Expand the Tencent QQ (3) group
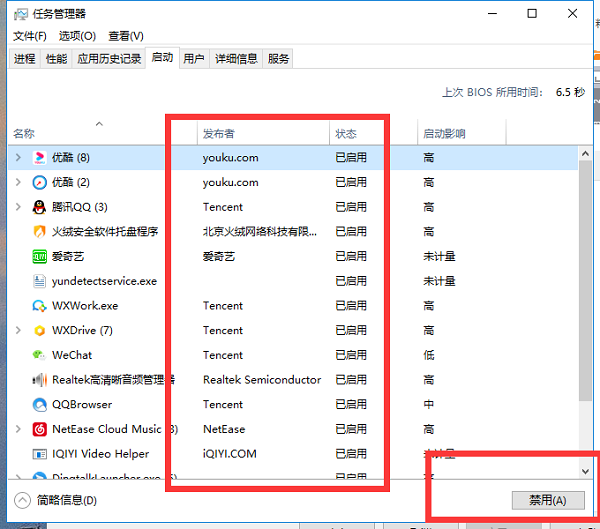This screenshot has height=529, width=600. 18,207
